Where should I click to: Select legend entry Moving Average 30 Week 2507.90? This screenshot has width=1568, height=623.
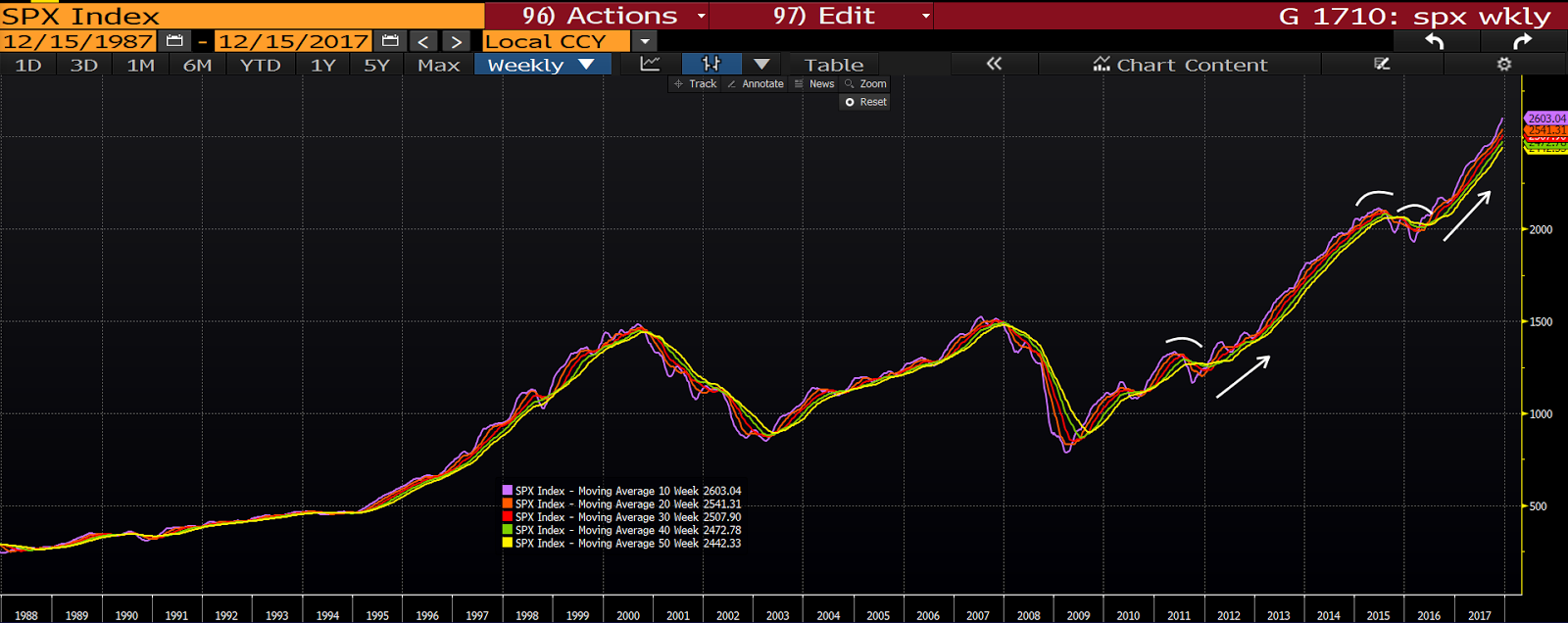(x=628, y=517)
